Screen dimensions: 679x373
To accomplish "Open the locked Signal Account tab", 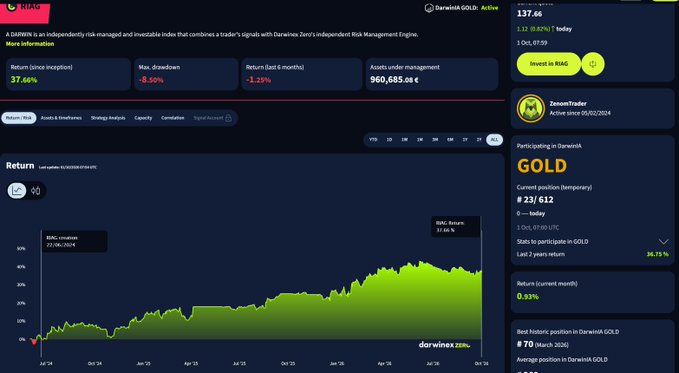I will 213,118.
